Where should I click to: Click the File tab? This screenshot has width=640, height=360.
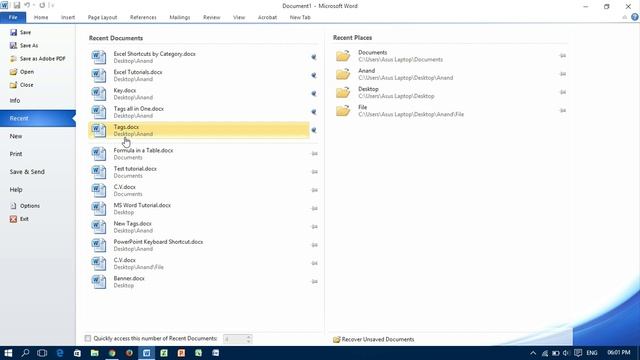(x=13, y=17)
